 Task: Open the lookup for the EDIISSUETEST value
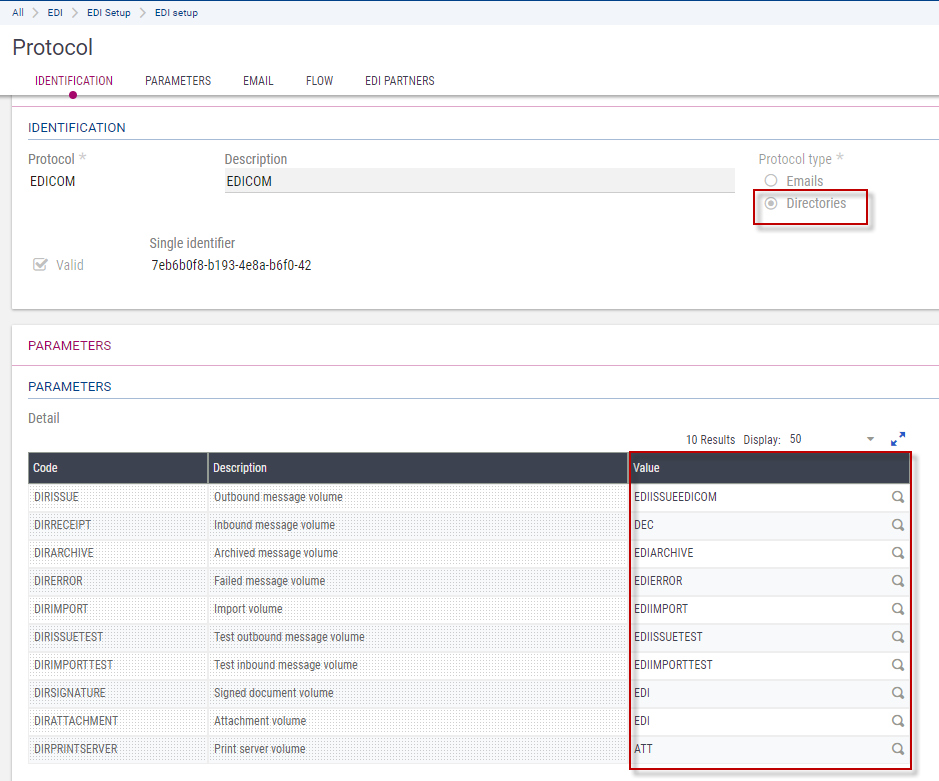pos(898,637)
